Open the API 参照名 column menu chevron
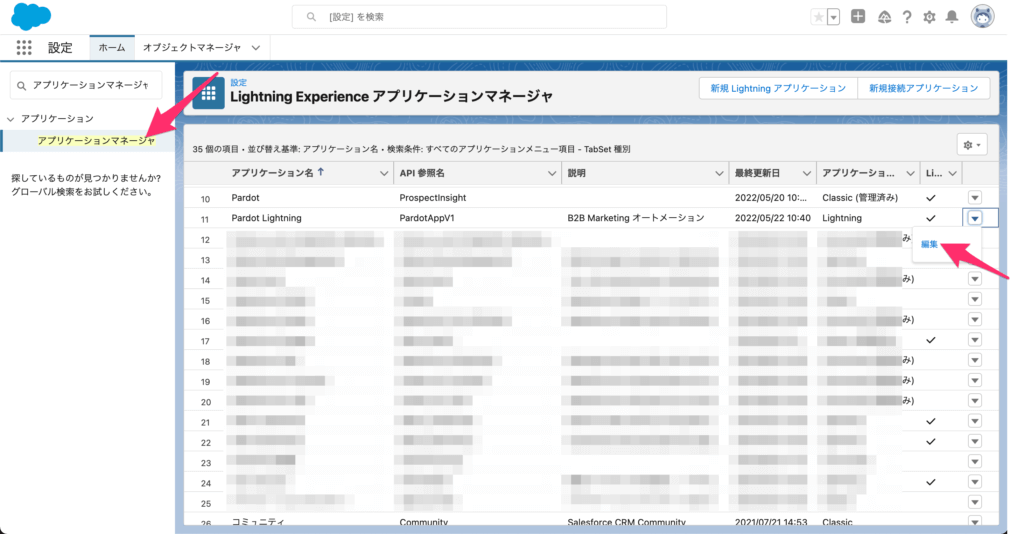Viewport: 1024px width, 534px height. pos(552,174)
